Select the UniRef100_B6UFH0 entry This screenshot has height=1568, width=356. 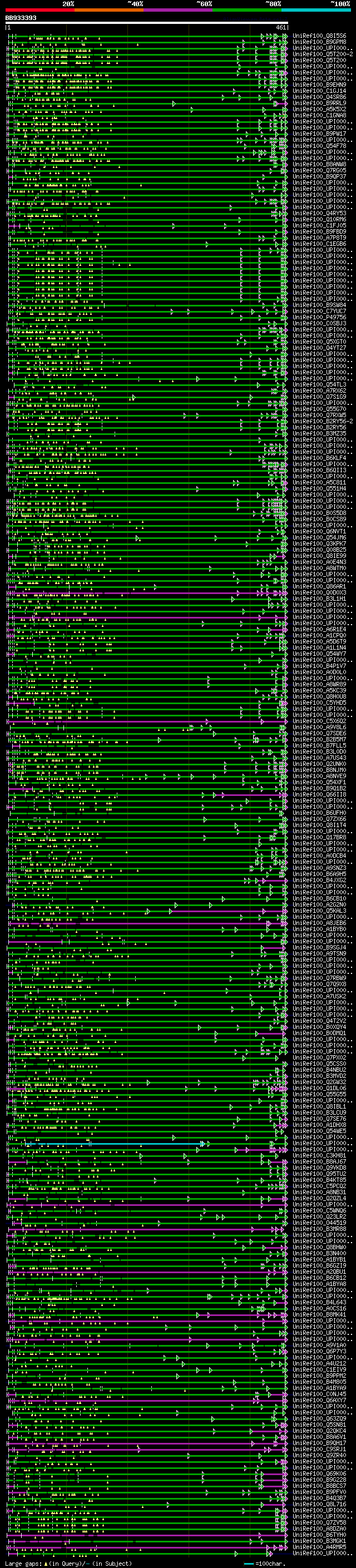pyautogui.click(x=319, y=813)
